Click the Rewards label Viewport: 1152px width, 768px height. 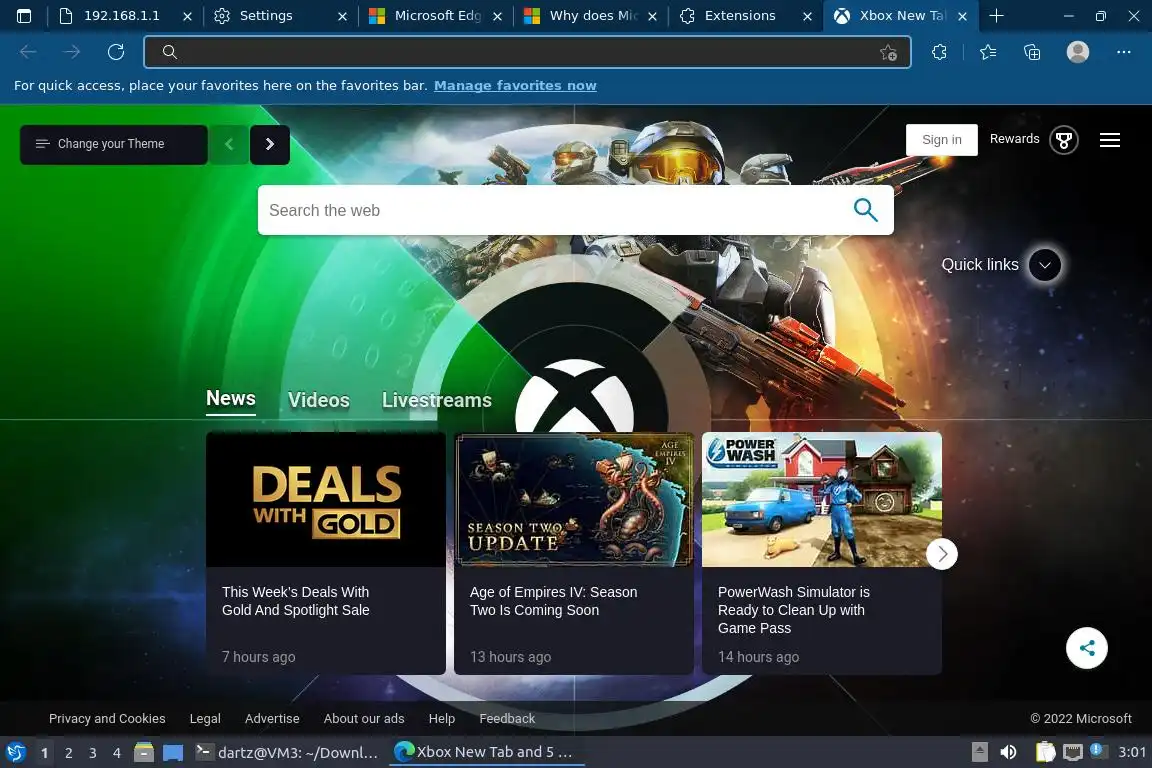click(x=1014, y=139)
